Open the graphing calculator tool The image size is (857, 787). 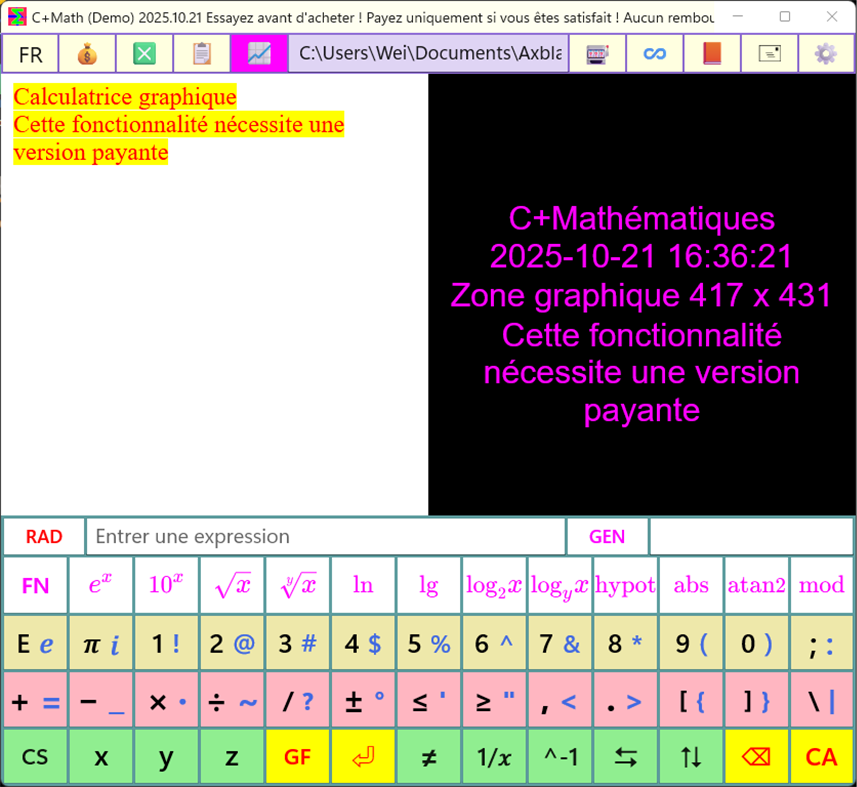point(260,53)
